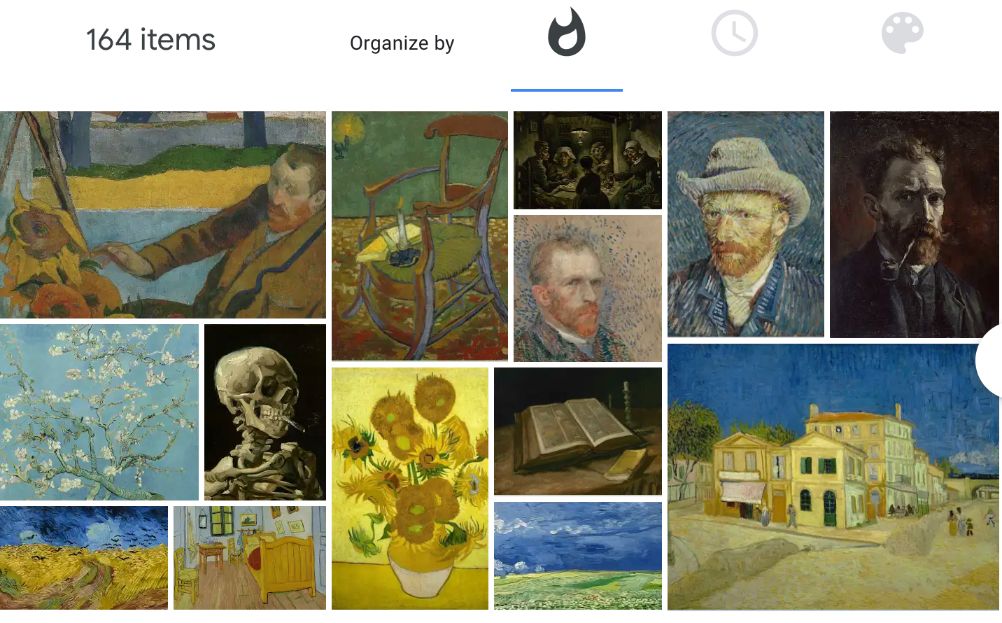The width and height of the screenshot is (1002, 623).
Task: Click the white next arrow at right edge
Action: 989,361
